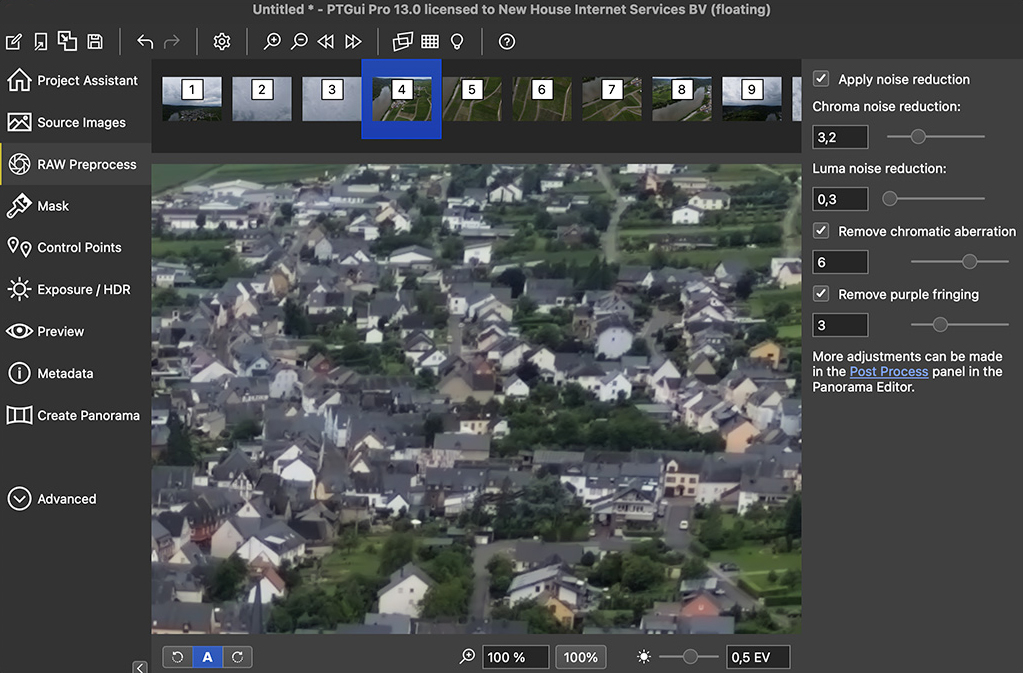Click the new project icon

point(14,42)
